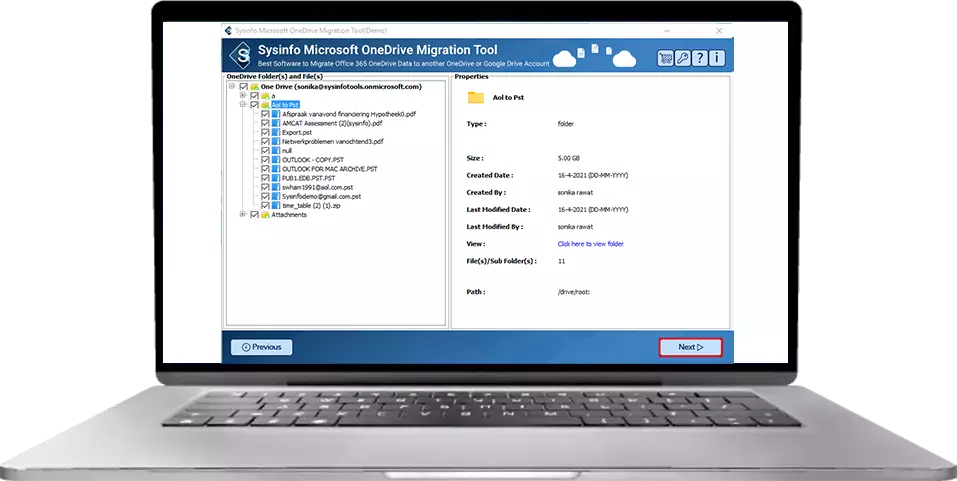Go back with the Previous button
This screenshot has width=957, height=481.
click(261, 347)
